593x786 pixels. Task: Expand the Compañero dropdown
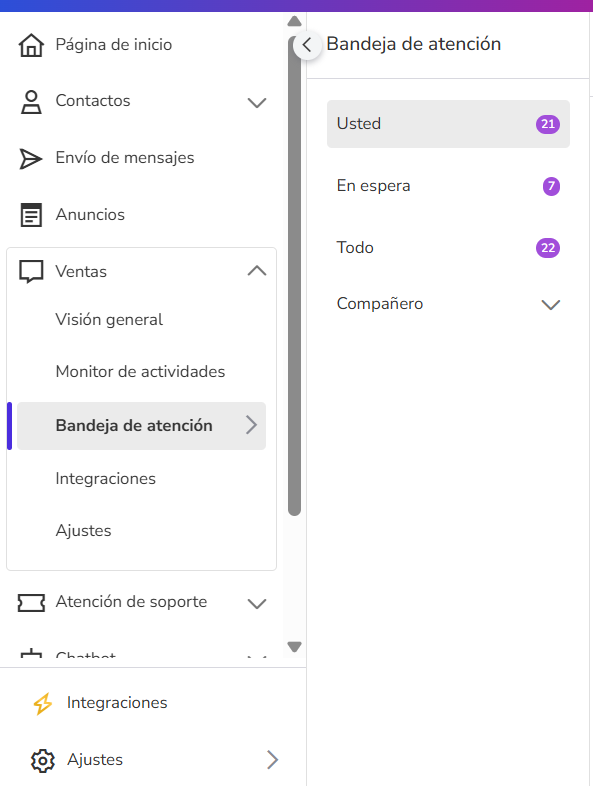[x=550, y=304]
